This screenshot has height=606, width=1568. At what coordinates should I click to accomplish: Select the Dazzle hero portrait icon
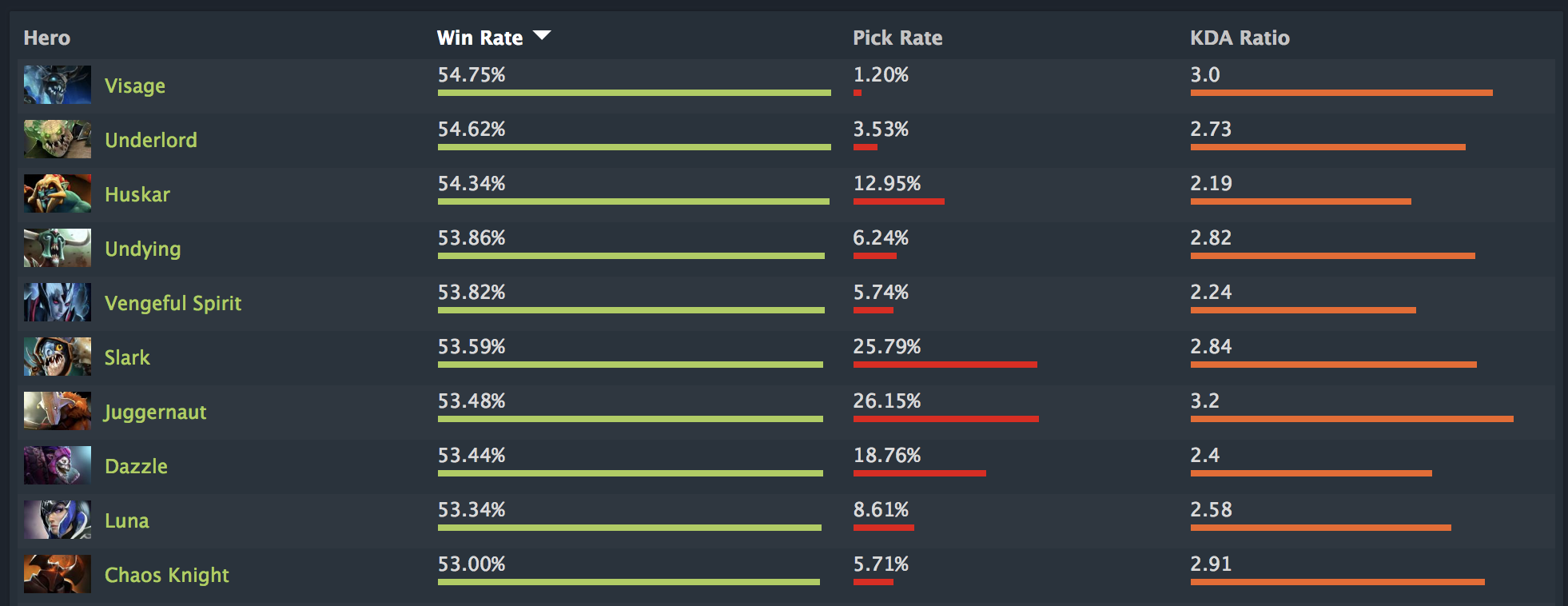[x=58, y=465]
